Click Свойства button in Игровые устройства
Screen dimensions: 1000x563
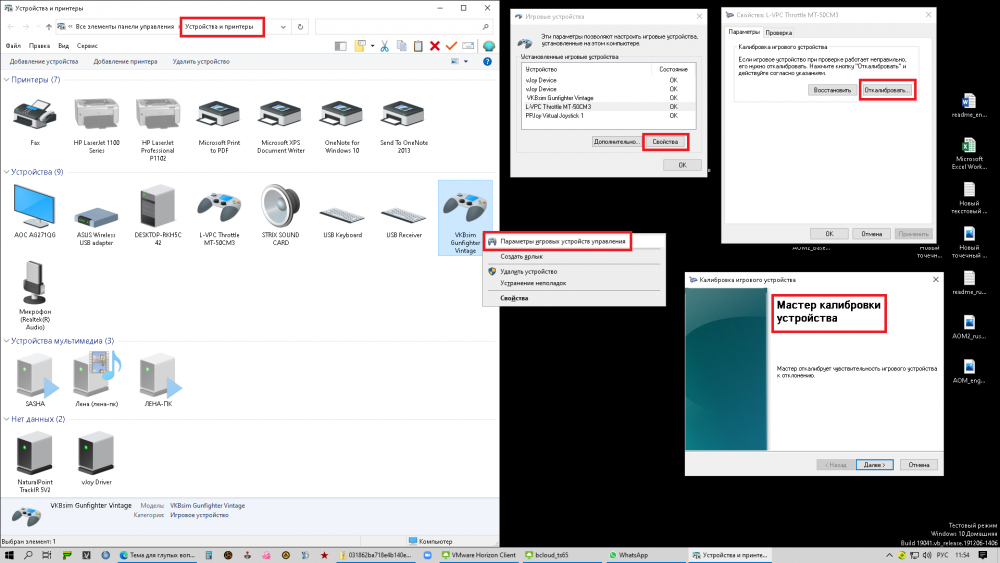click(x=665, y=142)
